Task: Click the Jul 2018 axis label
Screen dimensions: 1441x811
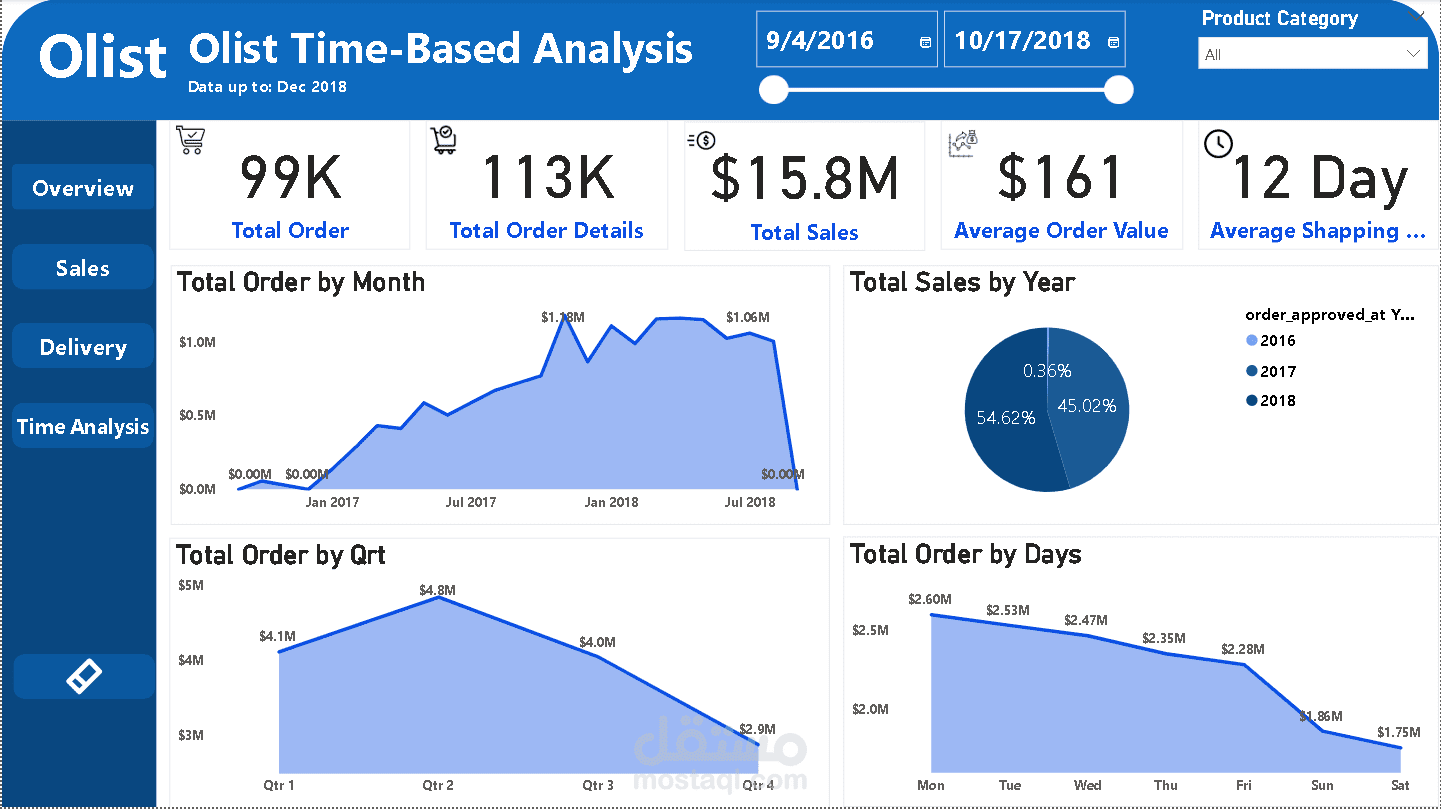Action: point(750,502)
